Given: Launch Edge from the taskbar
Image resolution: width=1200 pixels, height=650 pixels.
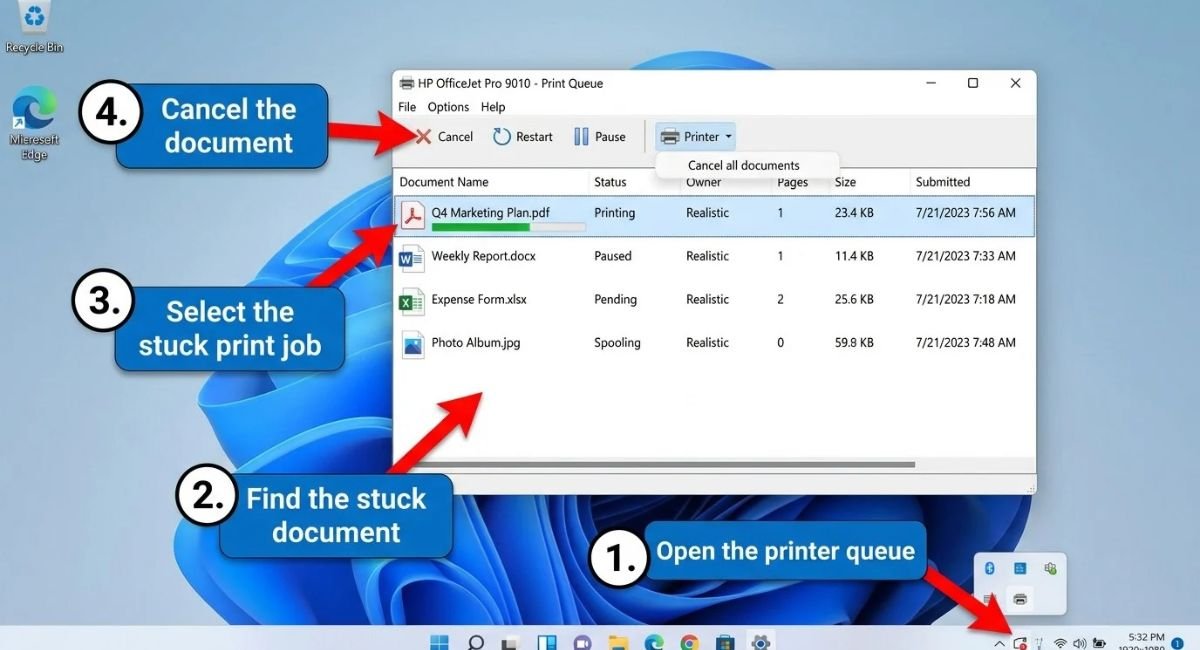Looking at the screenshot, I should (x=654, y=641).
